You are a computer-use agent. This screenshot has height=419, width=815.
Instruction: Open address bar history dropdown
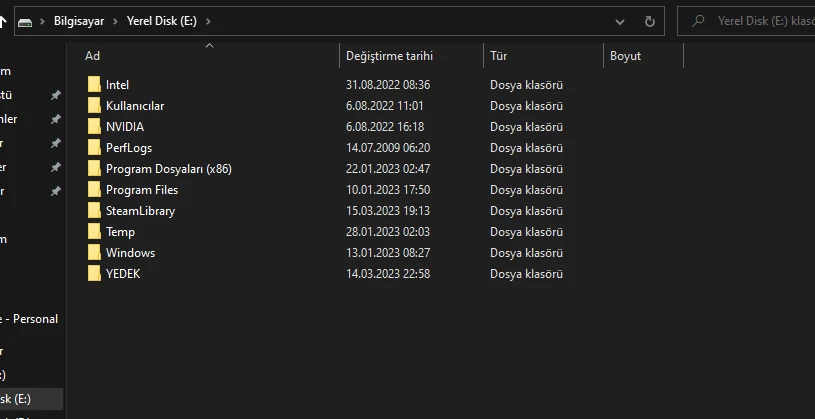point(620,22)
